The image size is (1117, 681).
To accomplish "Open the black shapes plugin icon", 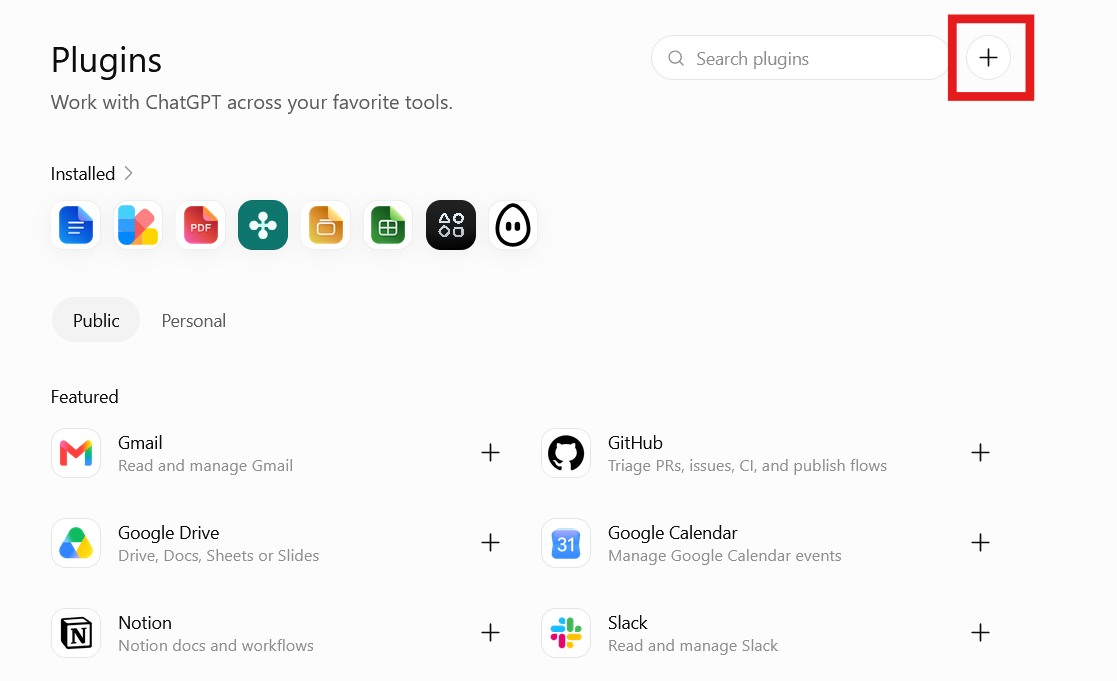I will [x=451, y=225].
